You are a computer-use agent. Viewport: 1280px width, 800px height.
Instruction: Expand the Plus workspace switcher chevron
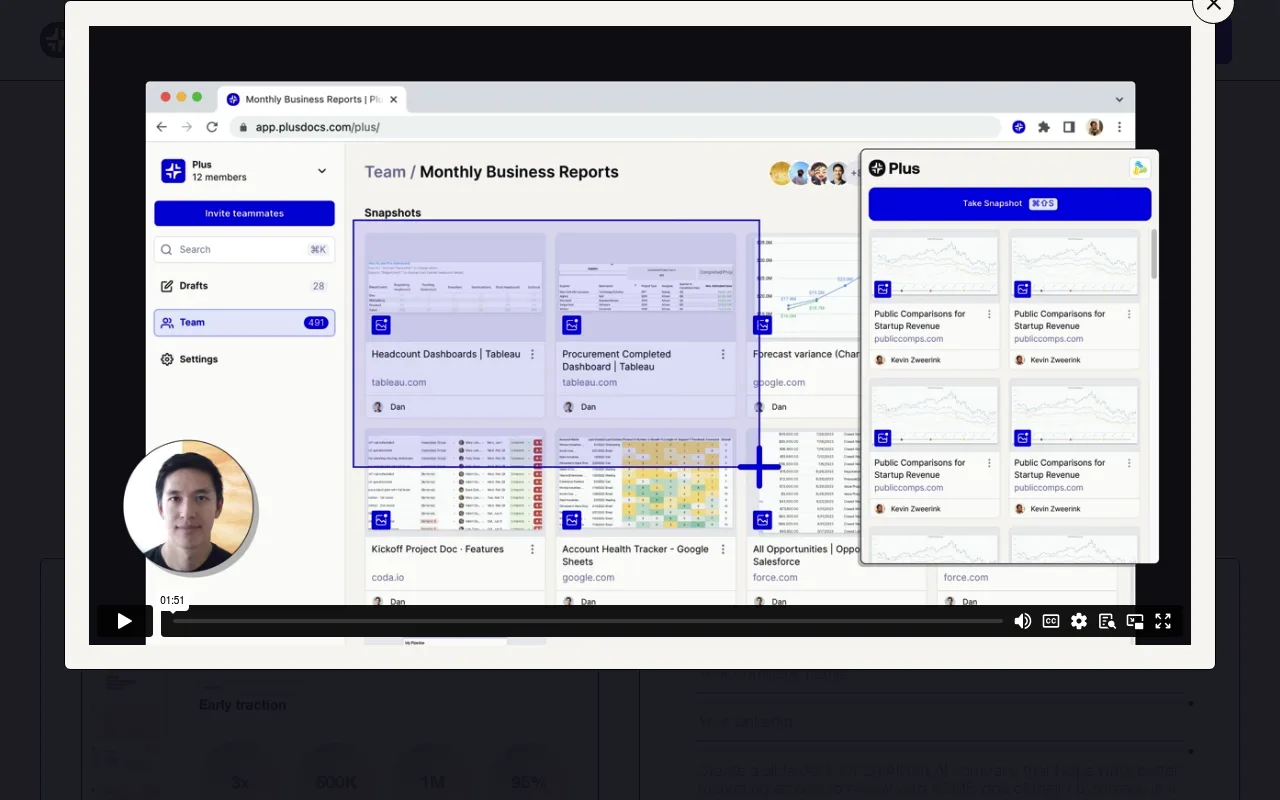[x=322, y=171]
